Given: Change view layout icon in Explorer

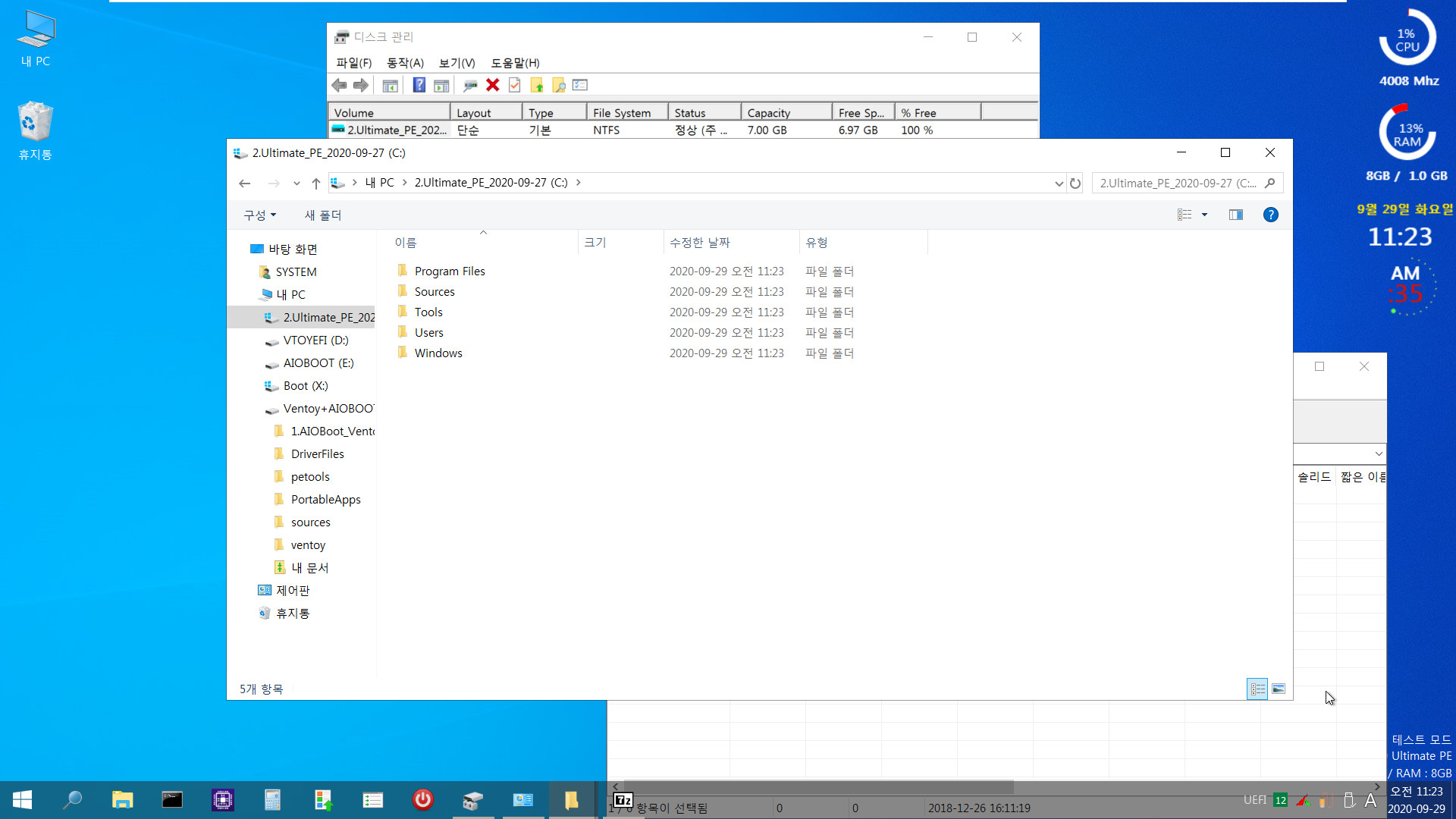Looking at the screenshot, I should 1185,215.
